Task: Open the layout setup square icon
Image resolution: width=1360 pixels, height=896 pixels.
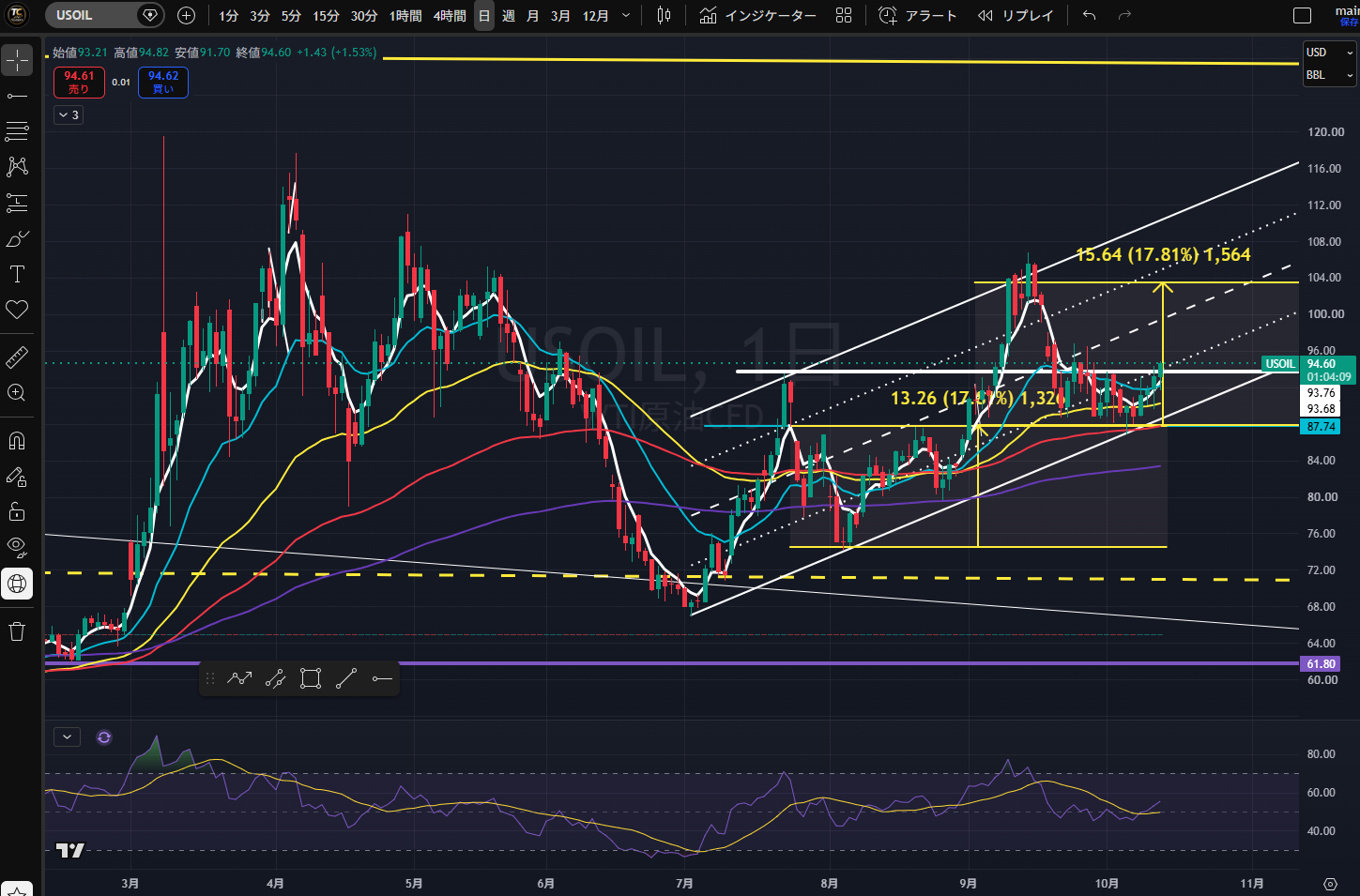Action: (x=1302, y=15)
